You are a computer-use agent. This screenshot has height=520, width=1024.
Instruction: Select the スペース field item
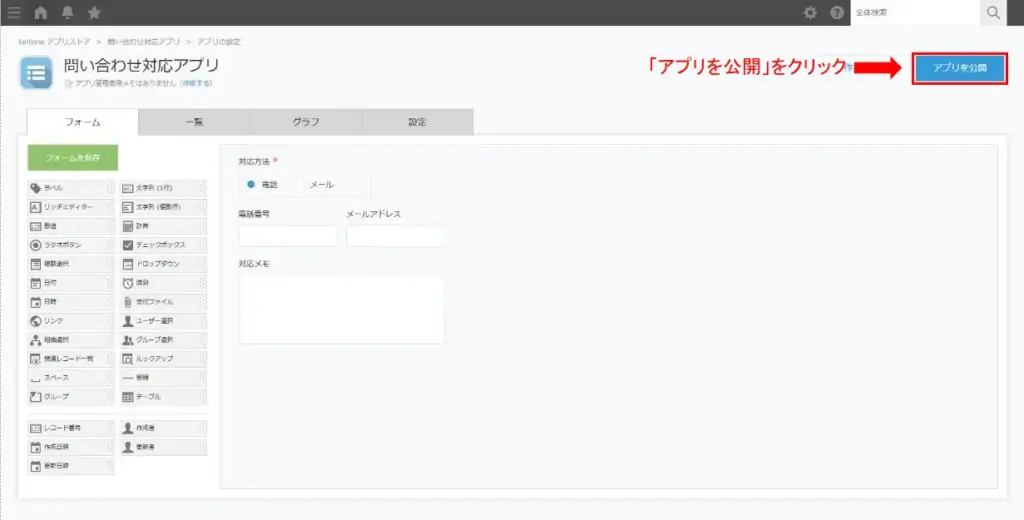tap(71, 378)
